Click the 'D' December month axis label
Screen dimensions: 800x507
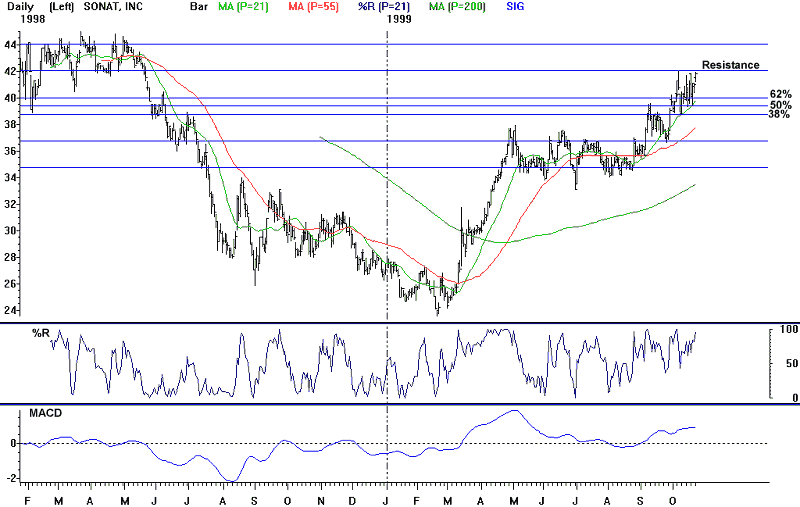pyautogui.click(x=353, y=501)
